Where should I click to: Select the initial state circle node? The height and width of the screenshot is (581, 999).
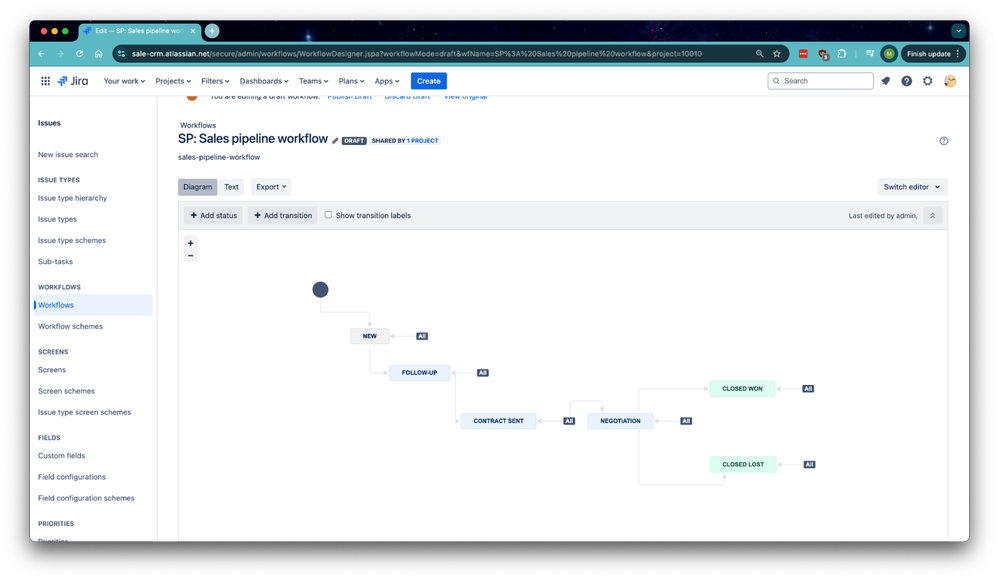coord(320,290)
